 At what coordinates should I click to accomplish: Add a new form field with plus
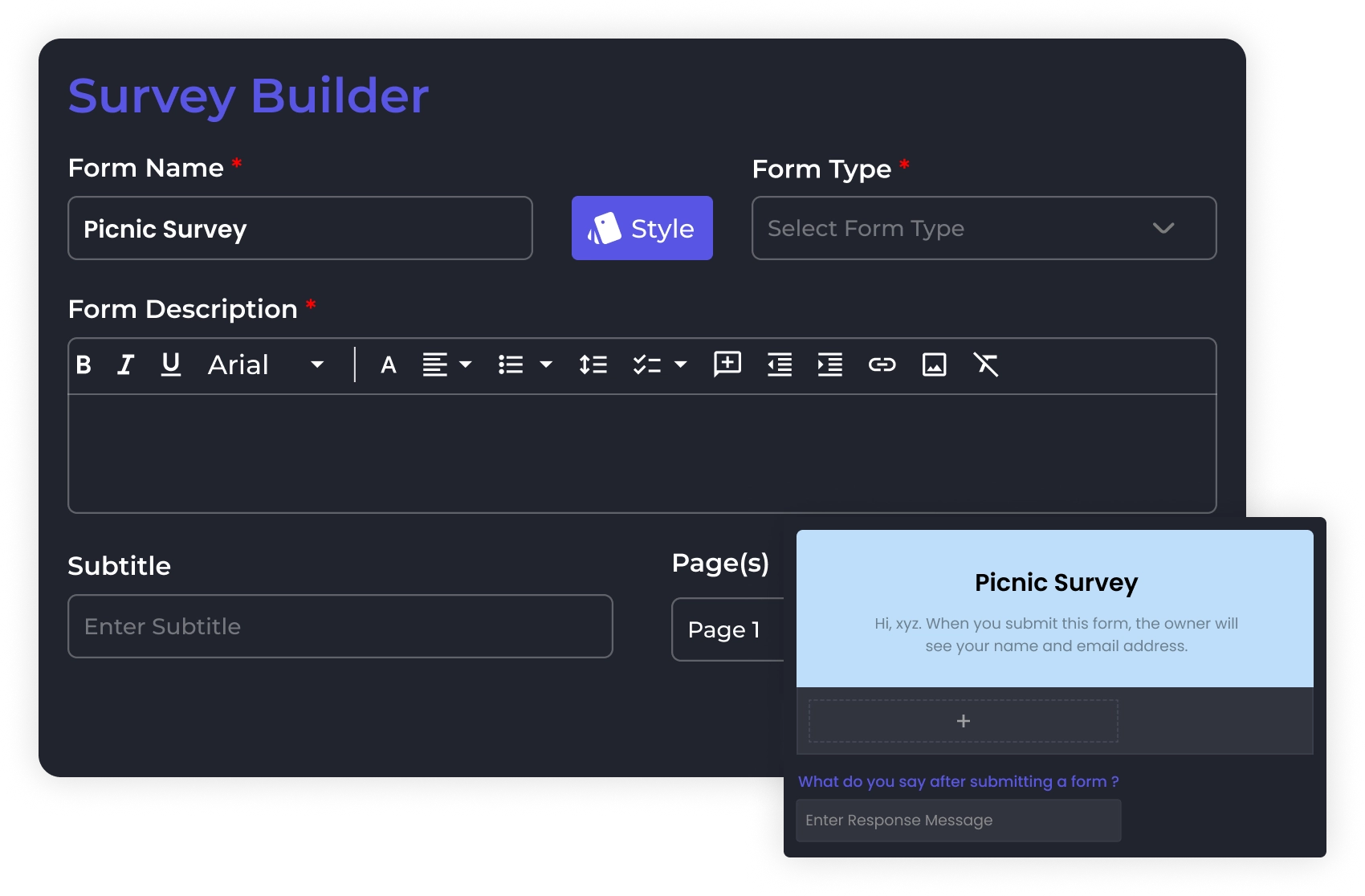pyautogui.click(x=963, y=721)
